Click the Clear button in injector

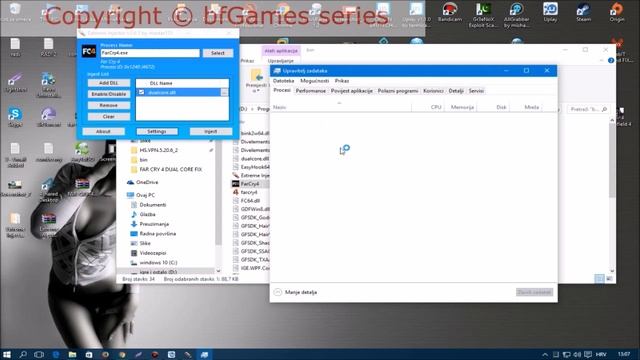109,117
